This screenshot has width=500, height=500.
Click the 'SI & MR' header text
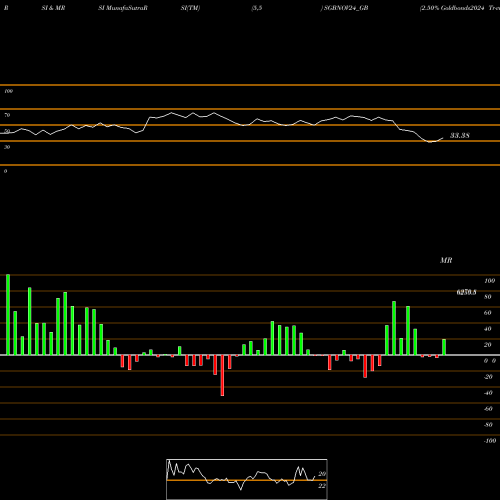tap(53, 8)
